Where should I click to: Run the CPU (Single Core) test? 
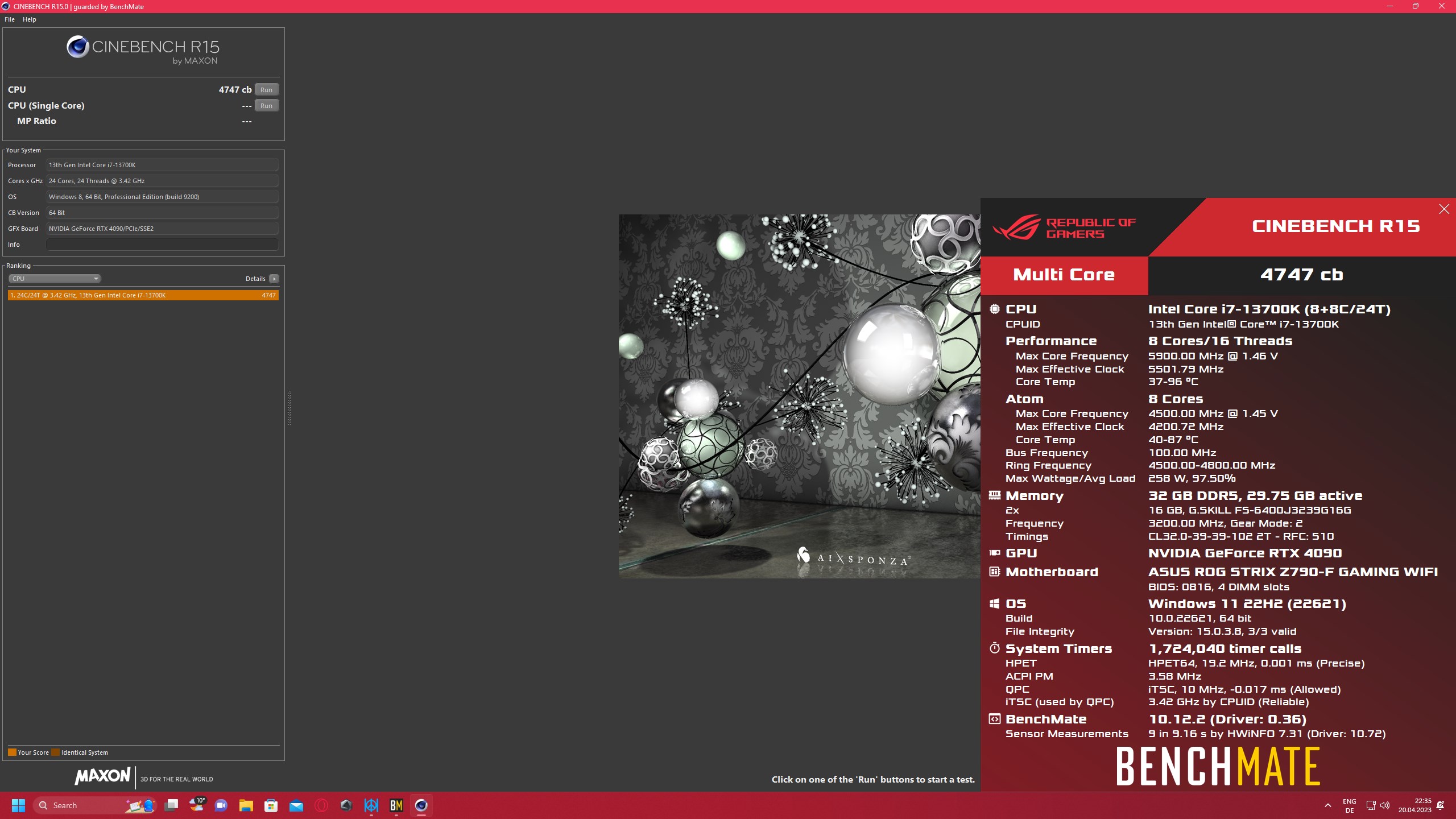coord(266,106)
